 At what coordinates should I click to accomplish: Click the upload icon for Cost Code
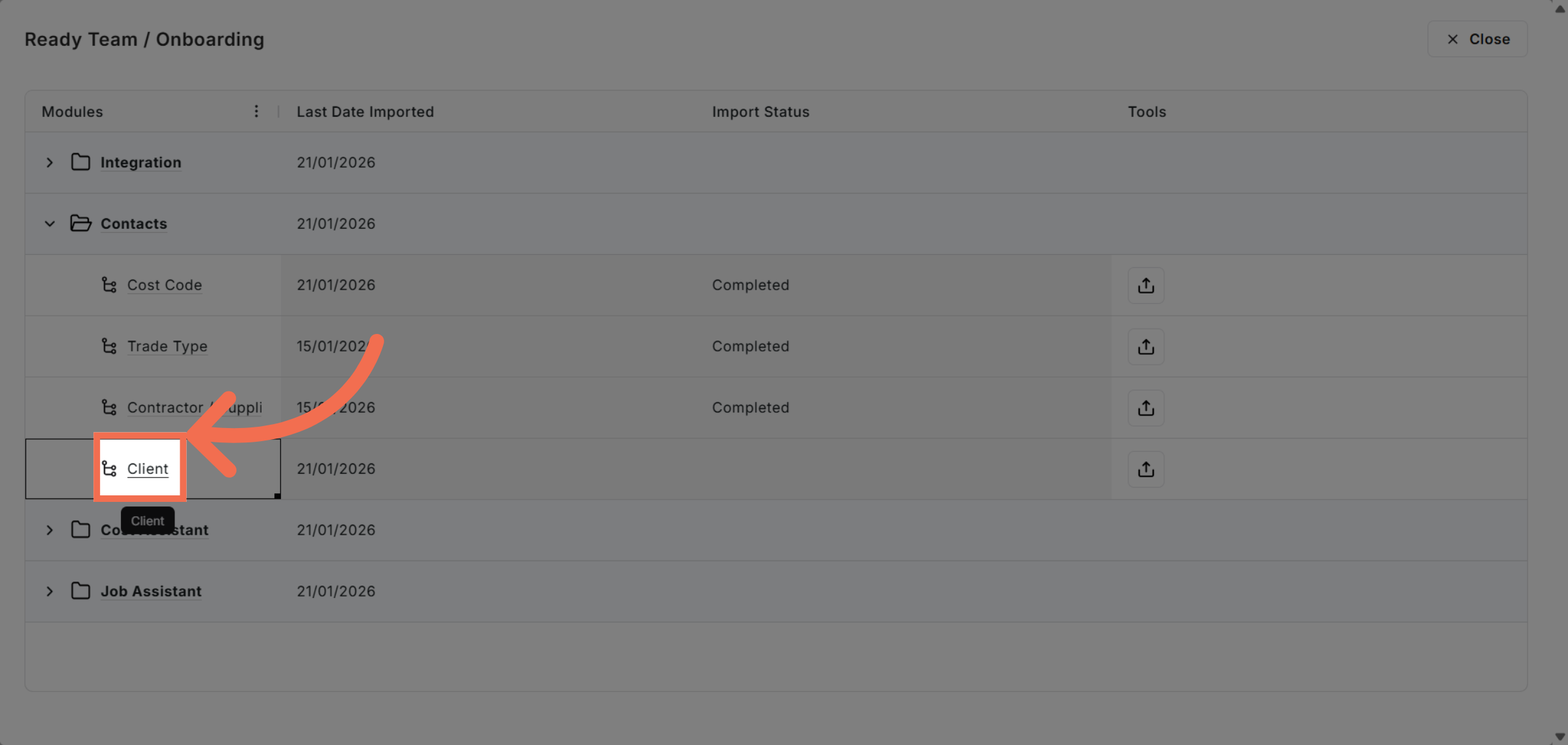pos(1146,286)
